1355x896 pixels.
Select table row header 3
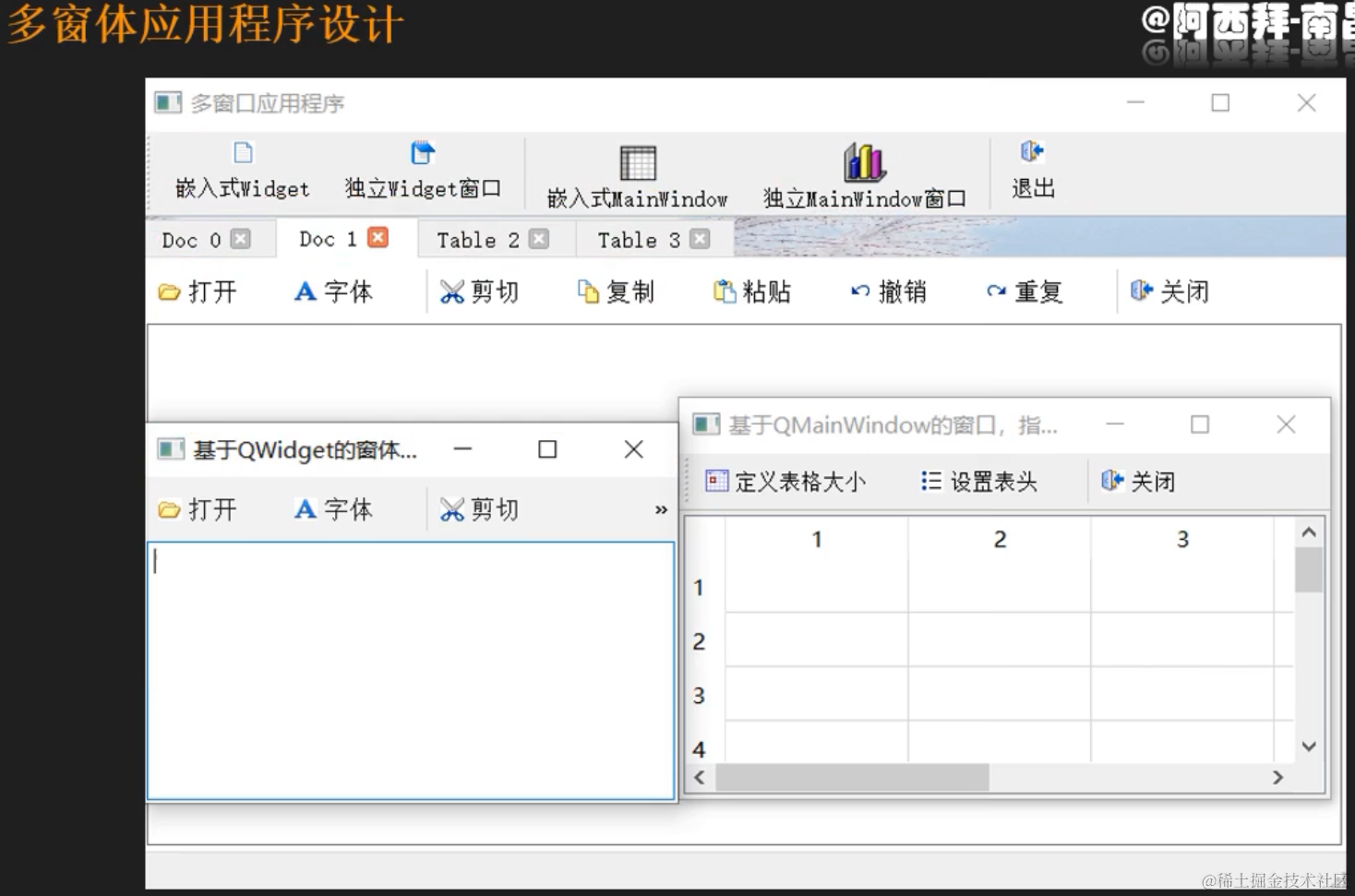(704, 695)
